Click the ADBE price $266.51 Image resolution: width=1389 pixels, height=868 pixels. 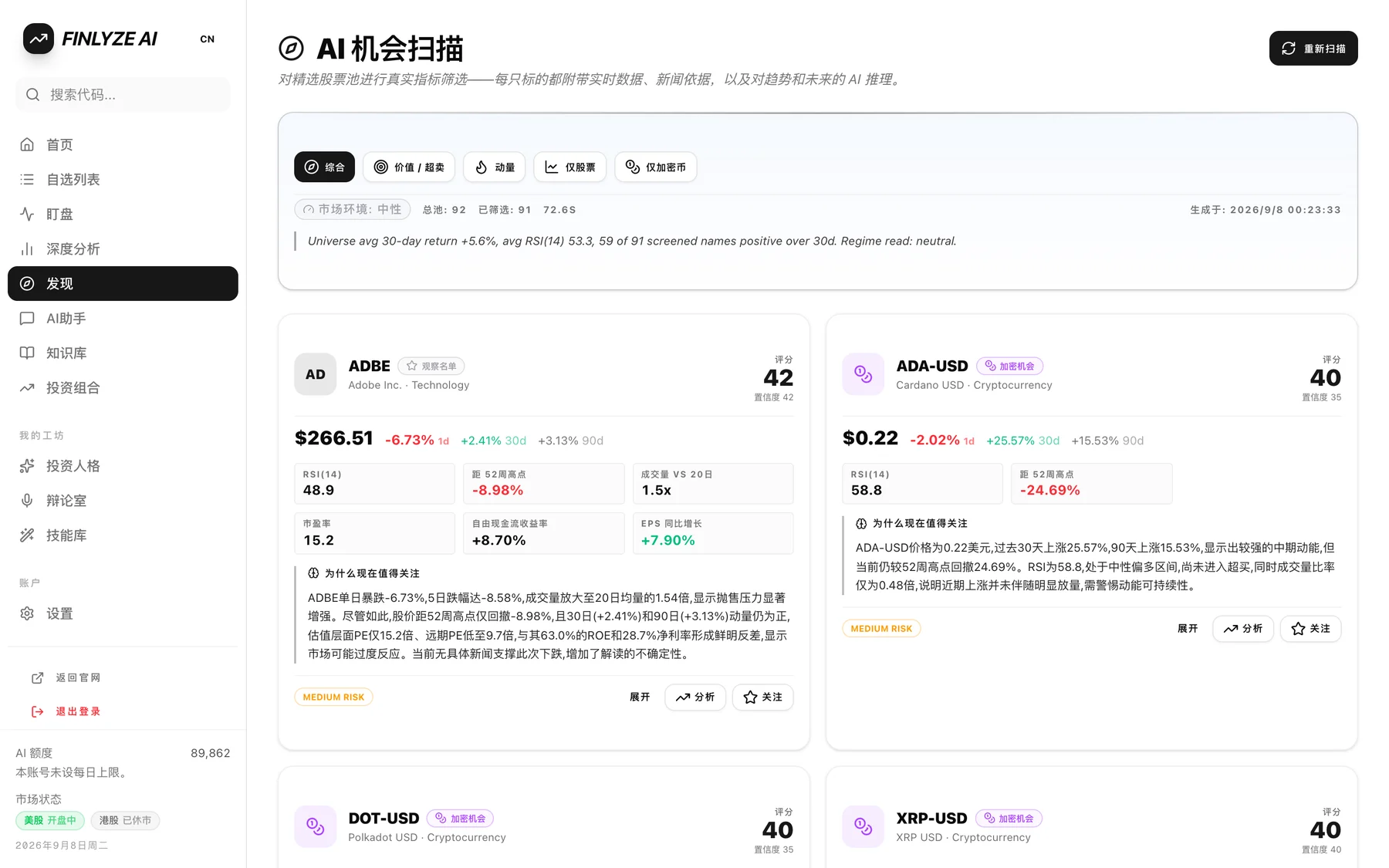click(334, 438)
